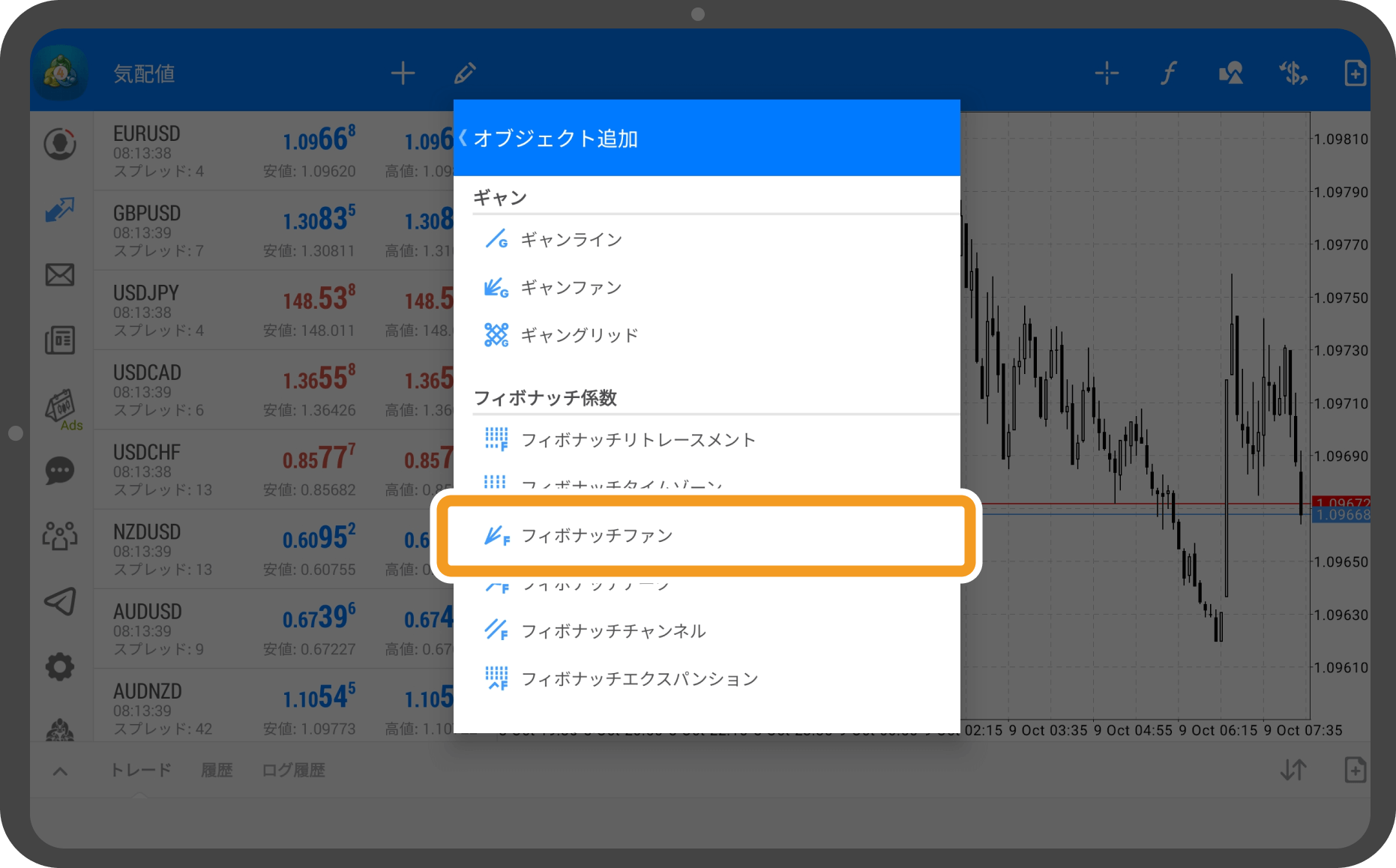Open the chart objects icon beside the f icon
Image resolution: width=1396 pixels, height=868 pixels.
(1230, 72)
